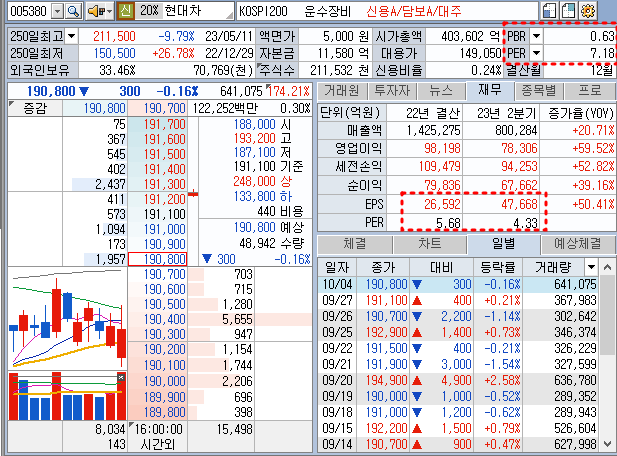The width and height of the screenshot is (617, 456).
Task: Select highlighted price 190,800 in ask column
Action: point(158,259)
